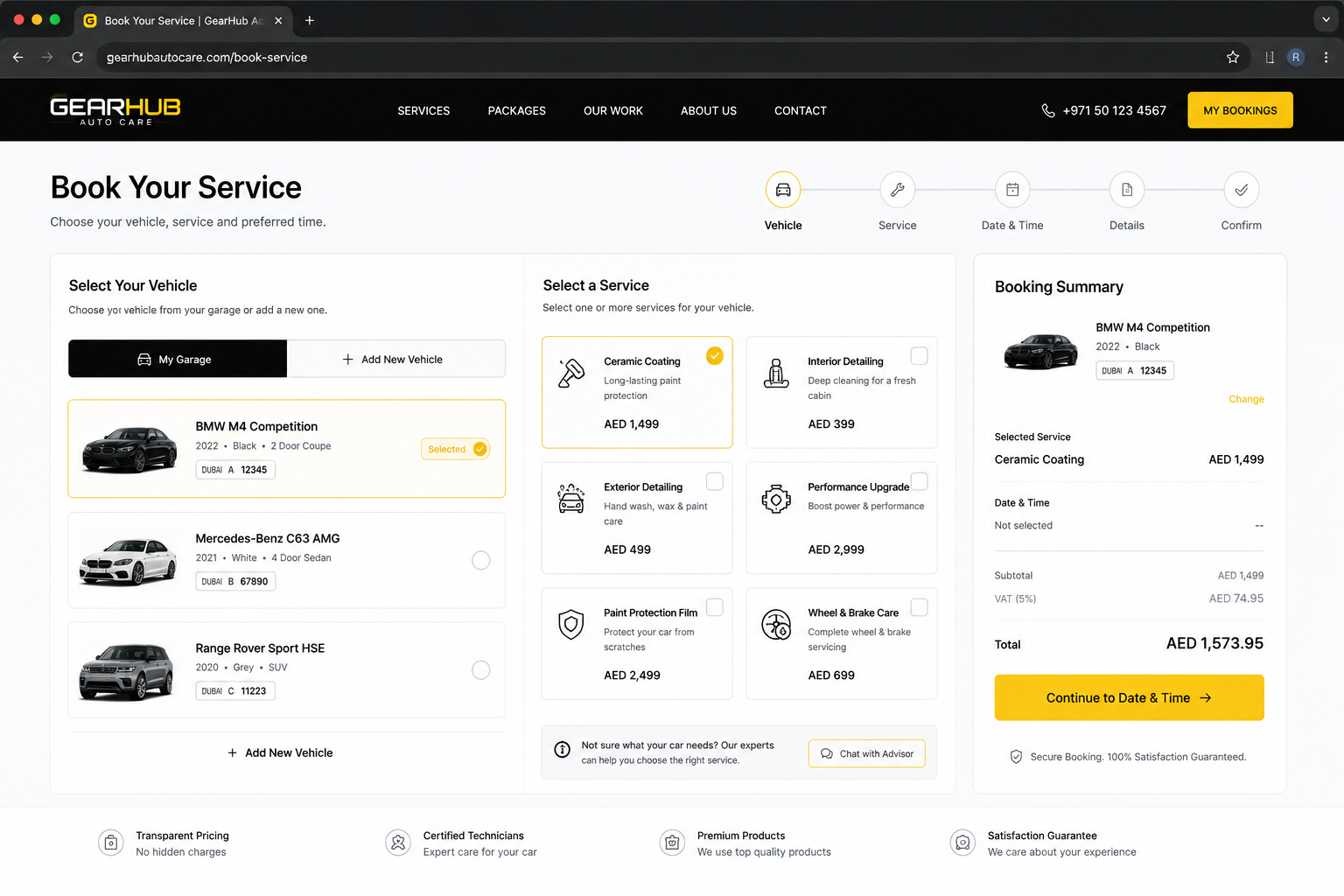Click the Total amount AED 1,573.95
Image resolution: width=1344 pixels, height=896 pixels.
click(x=1214, y=643)
